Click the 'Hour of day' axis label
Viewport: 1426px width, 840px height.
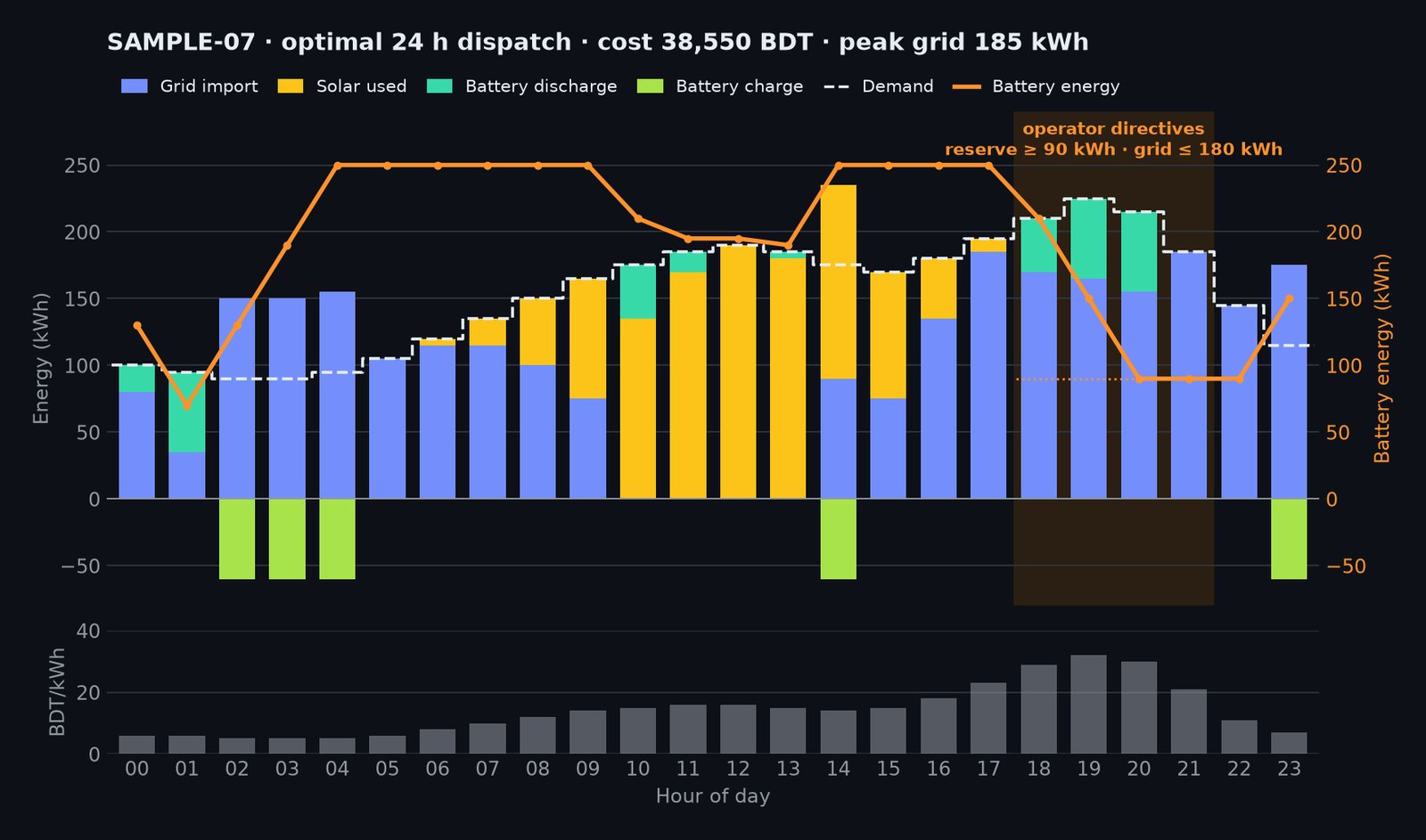tap(713, 796)
